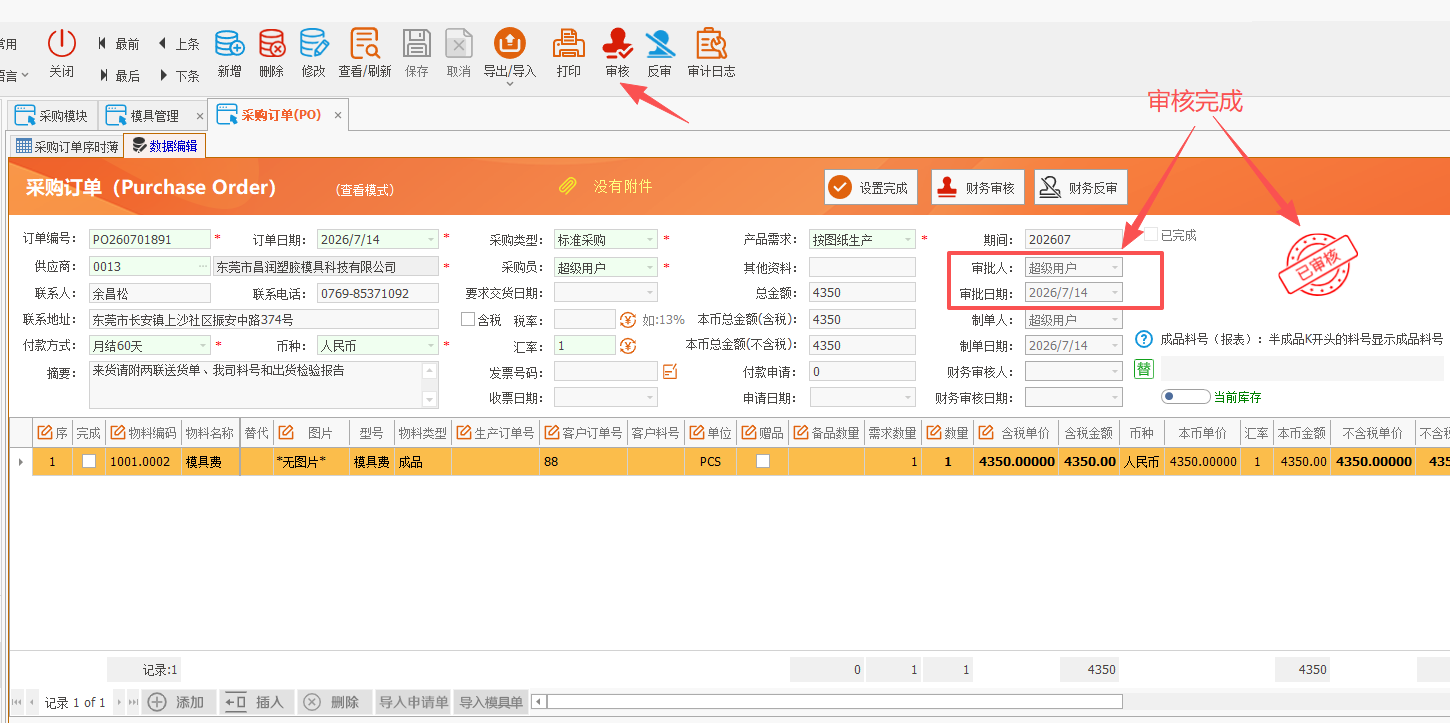This screenshot has width=1450, height=723.
Task: Close the 采购订单(PO) tab
Action: click(x=338, y=116)
